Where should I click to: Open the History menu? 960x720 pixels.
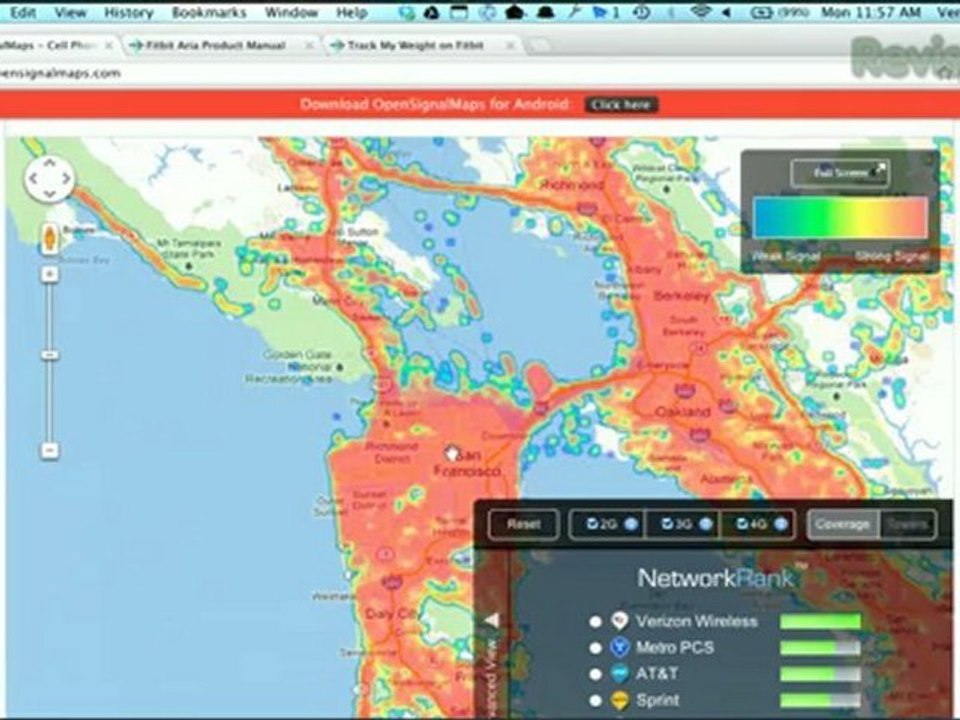point(127,12)
